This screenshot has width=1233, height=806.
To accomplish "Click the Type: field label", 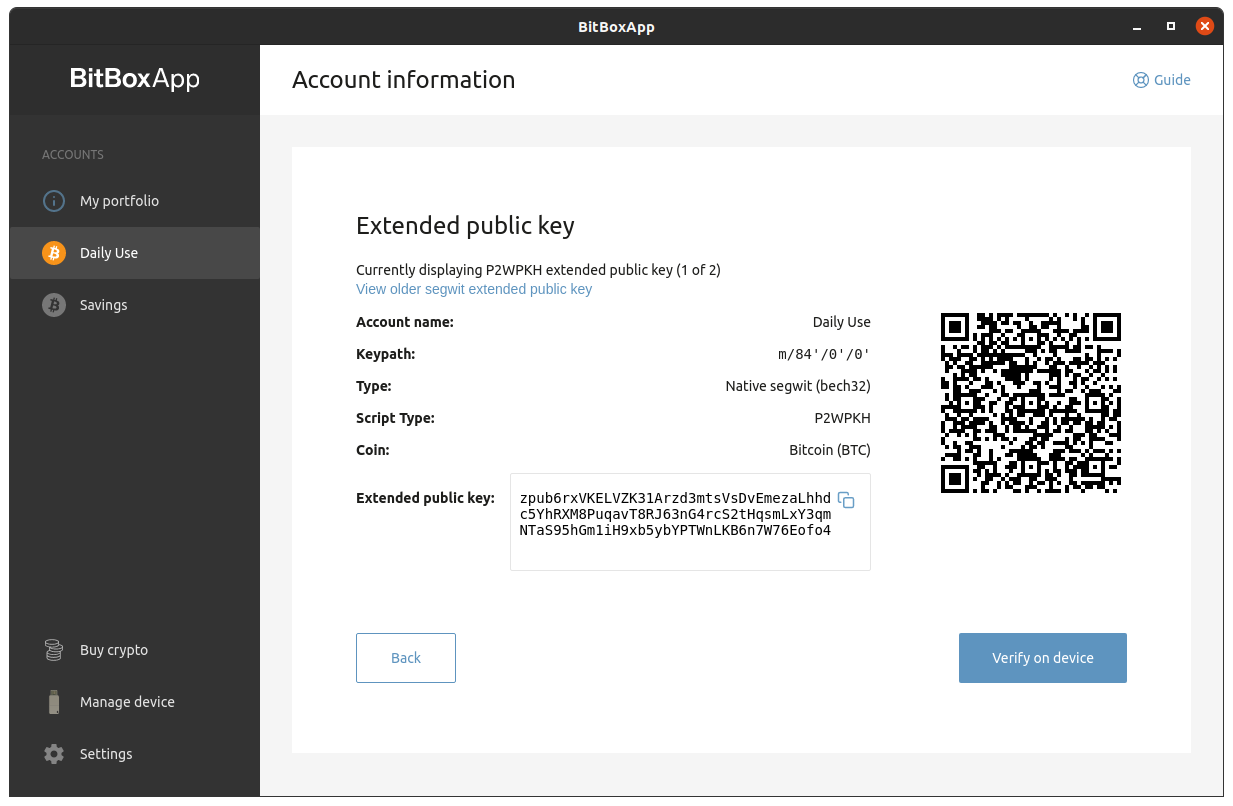I will (x=374, y=386).
